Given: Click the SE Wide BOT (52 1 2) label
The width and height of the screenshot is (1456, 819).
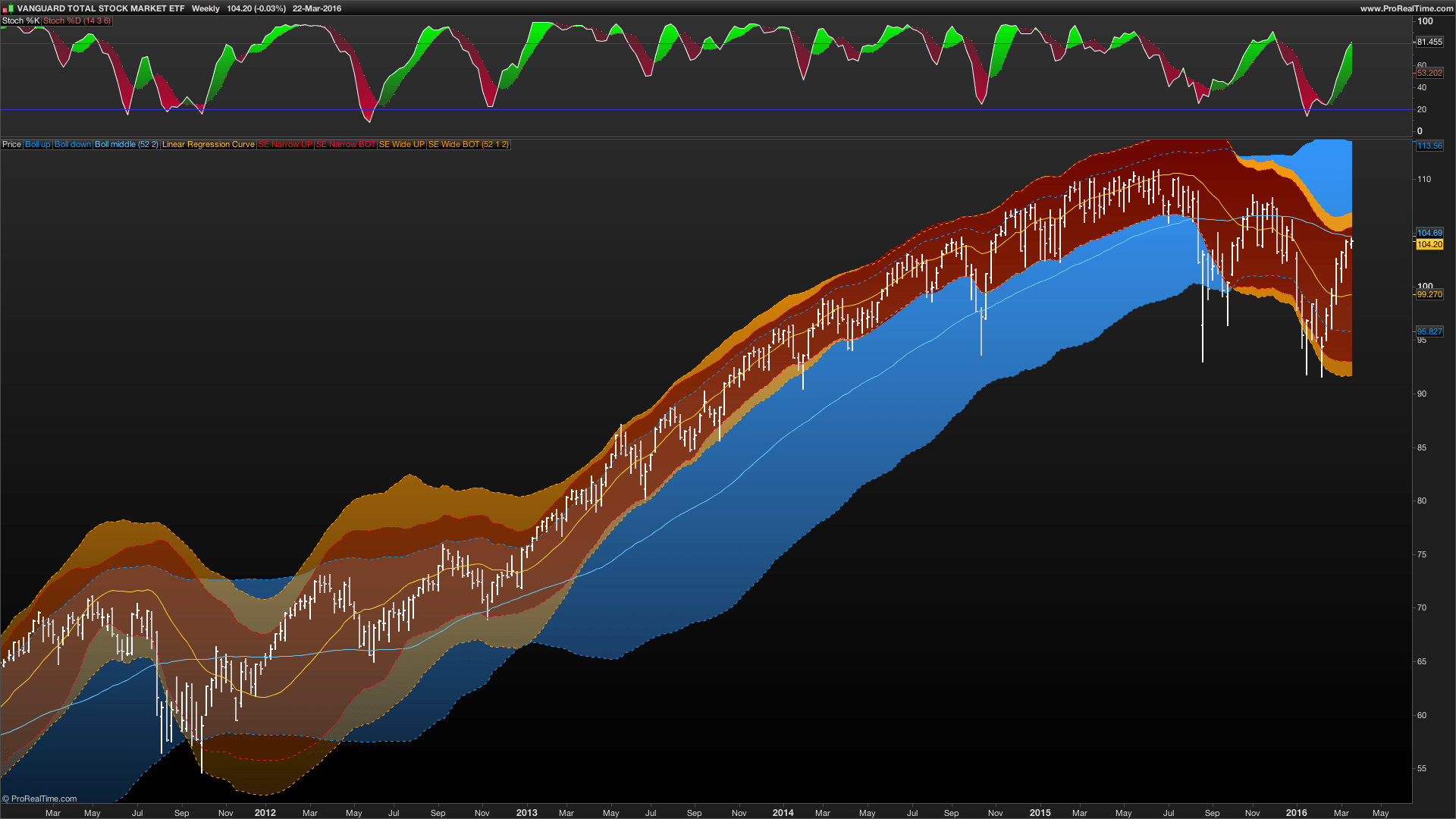Looking at the screenshot, I should [468, 144].
